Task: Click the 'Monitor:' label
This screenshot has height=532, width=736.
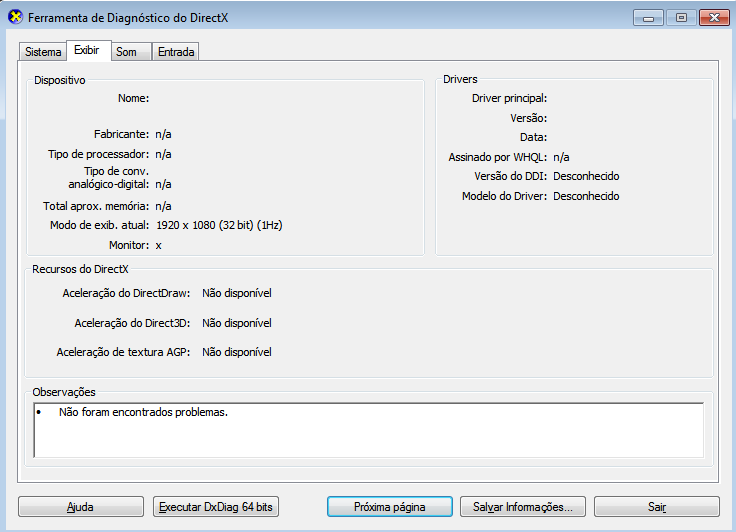Action: coord(129,245)
